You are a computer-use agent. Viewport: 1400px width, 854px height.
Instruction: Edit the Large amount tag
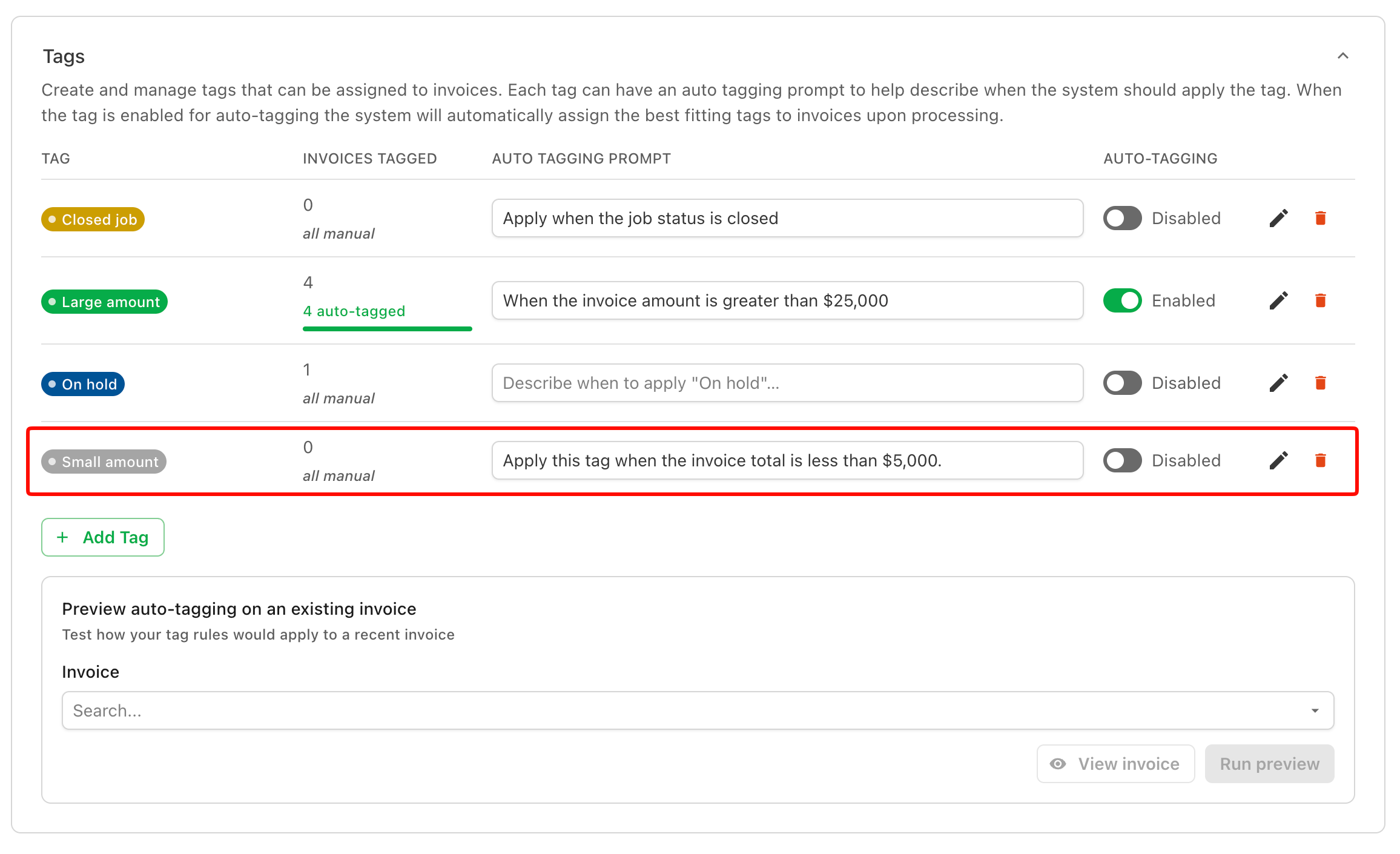1278,300
